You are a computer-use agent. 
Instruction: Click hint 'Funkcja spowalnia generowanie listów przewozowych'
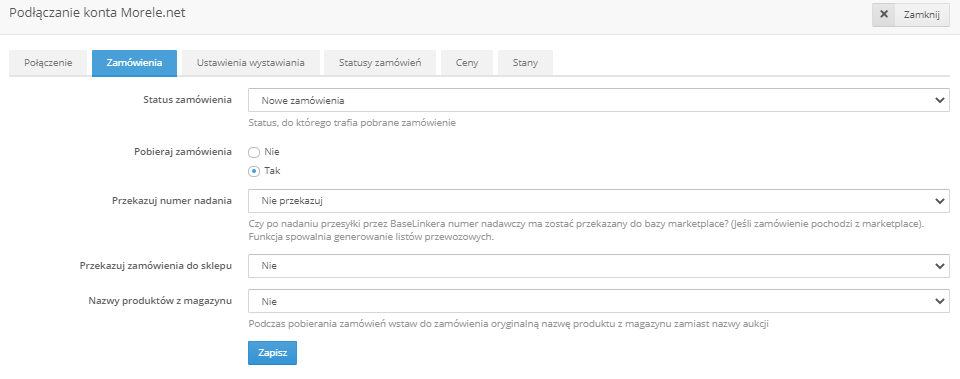pyautogui.click(x=371, y=237)
